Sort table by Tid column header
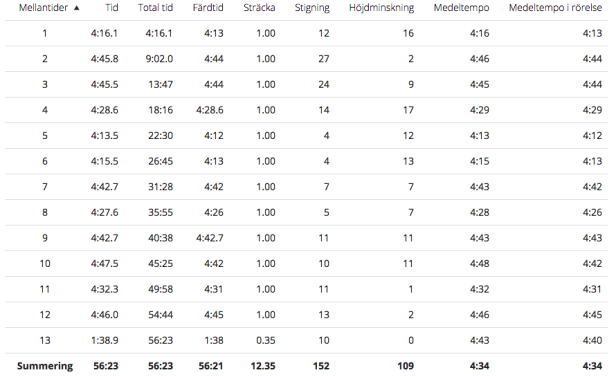Screen dimensions: 616x377 [x=112, y=7]
